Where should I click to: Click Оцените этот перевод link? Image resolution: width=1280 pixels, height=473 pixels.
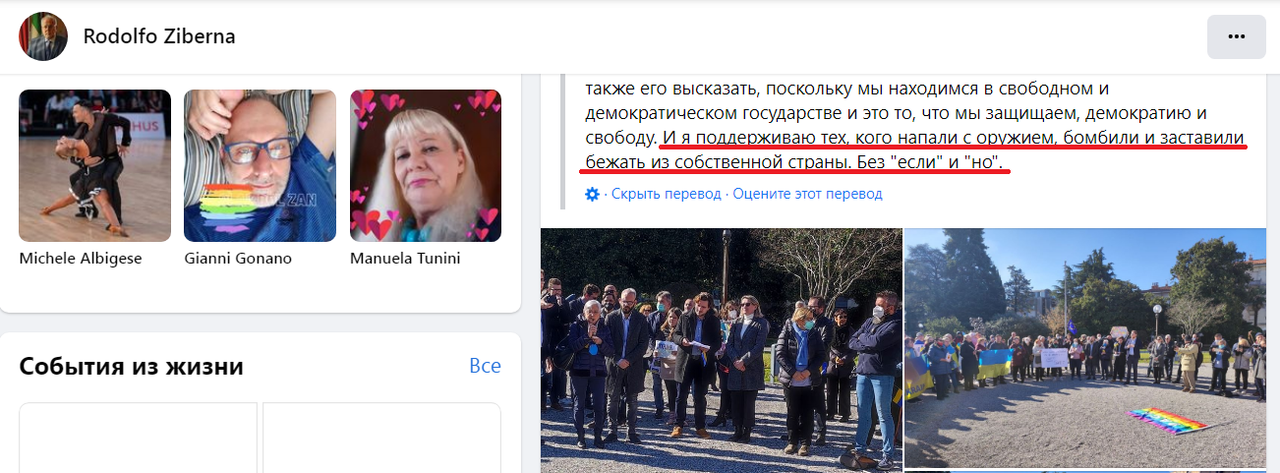tap(807, 194)
